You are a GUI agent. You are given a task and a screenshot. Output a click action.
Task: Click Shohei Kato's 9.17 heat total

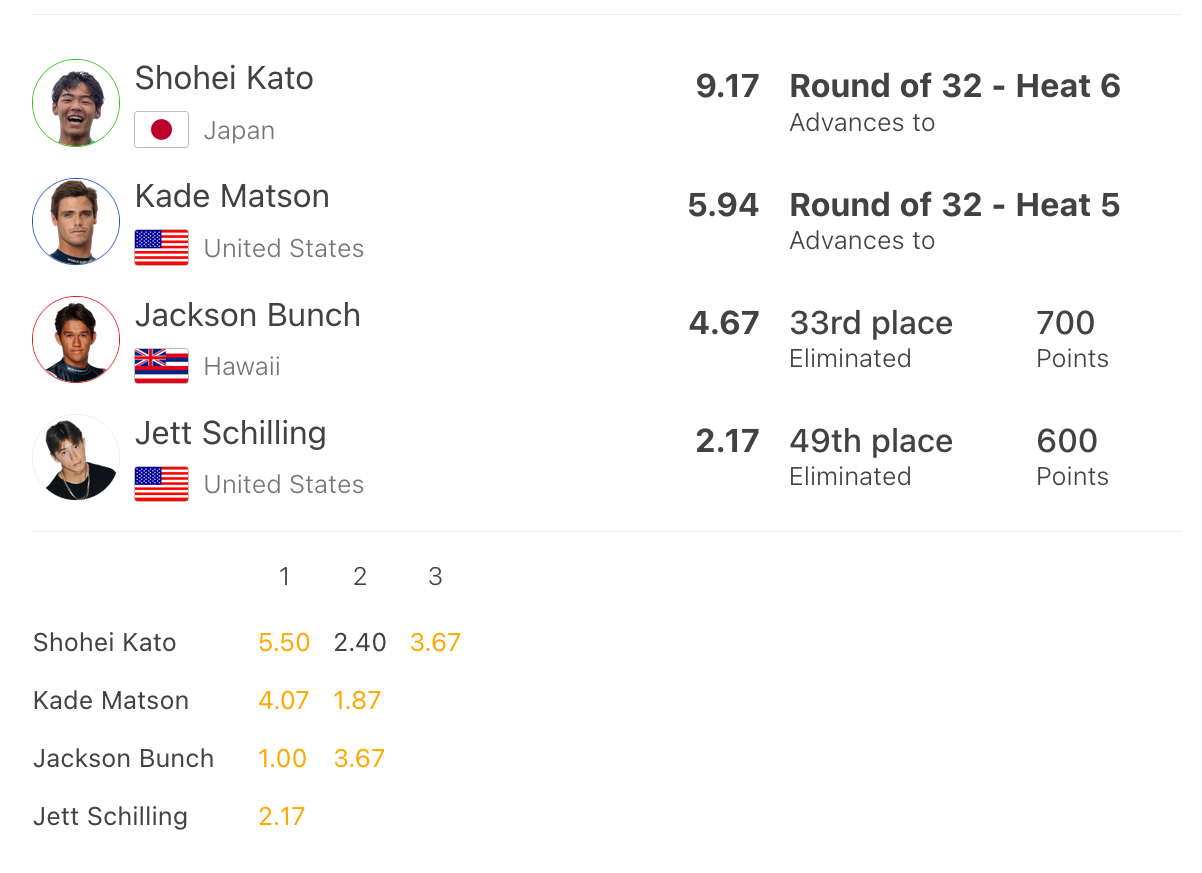[727, 86]
